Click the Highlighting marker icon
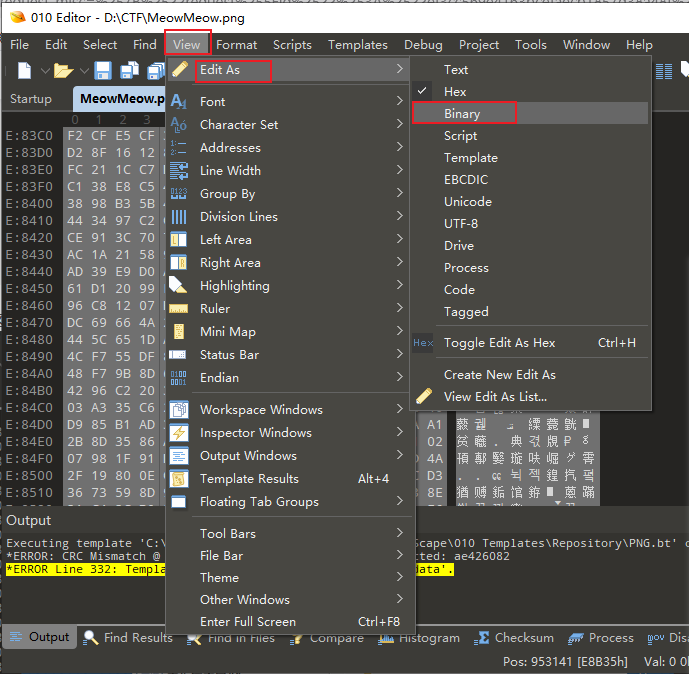Viewport: 689px width, 674px height. coord(178,286)
